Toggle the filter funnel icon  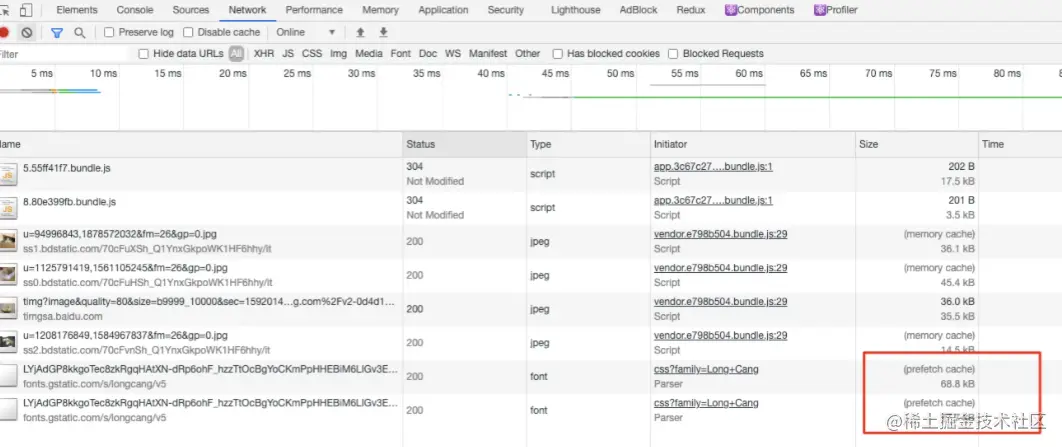(57, 32)
